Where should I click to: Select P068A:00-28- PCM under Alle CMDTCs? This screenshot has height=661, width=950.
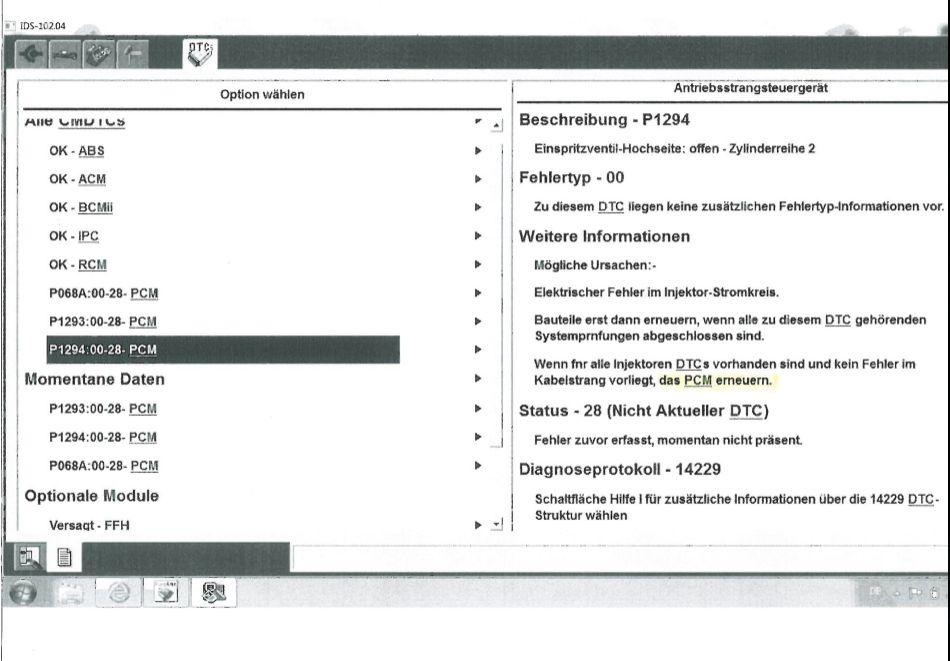point(103,293)
